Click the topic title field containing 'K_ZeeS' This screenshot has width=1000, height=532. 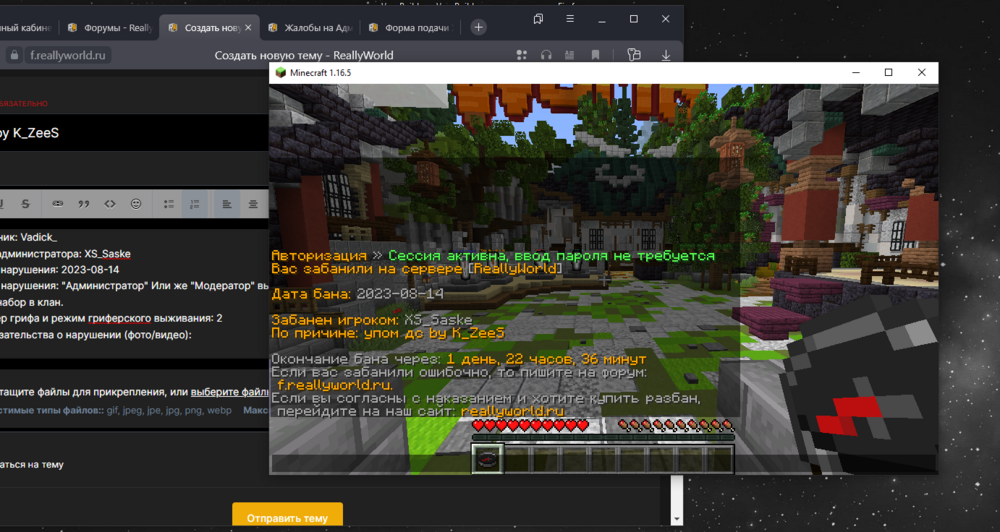click(134, 133)
